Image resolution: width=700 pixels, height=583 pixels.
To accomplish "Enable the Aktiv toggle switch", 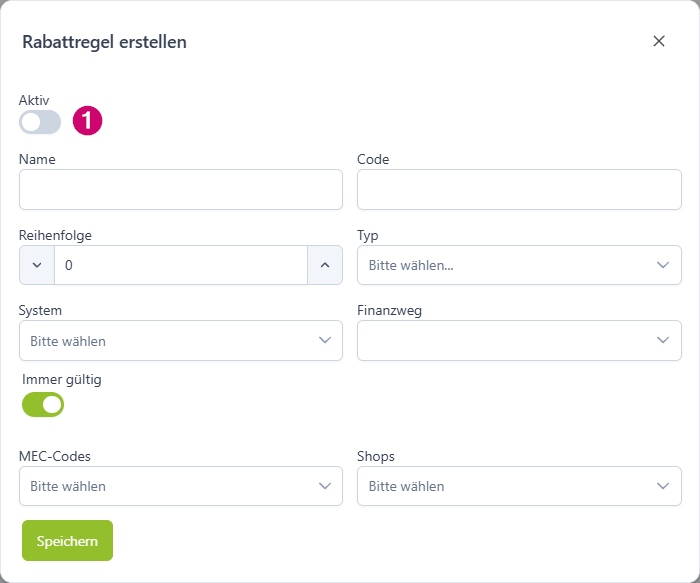I will click(40, 122).
